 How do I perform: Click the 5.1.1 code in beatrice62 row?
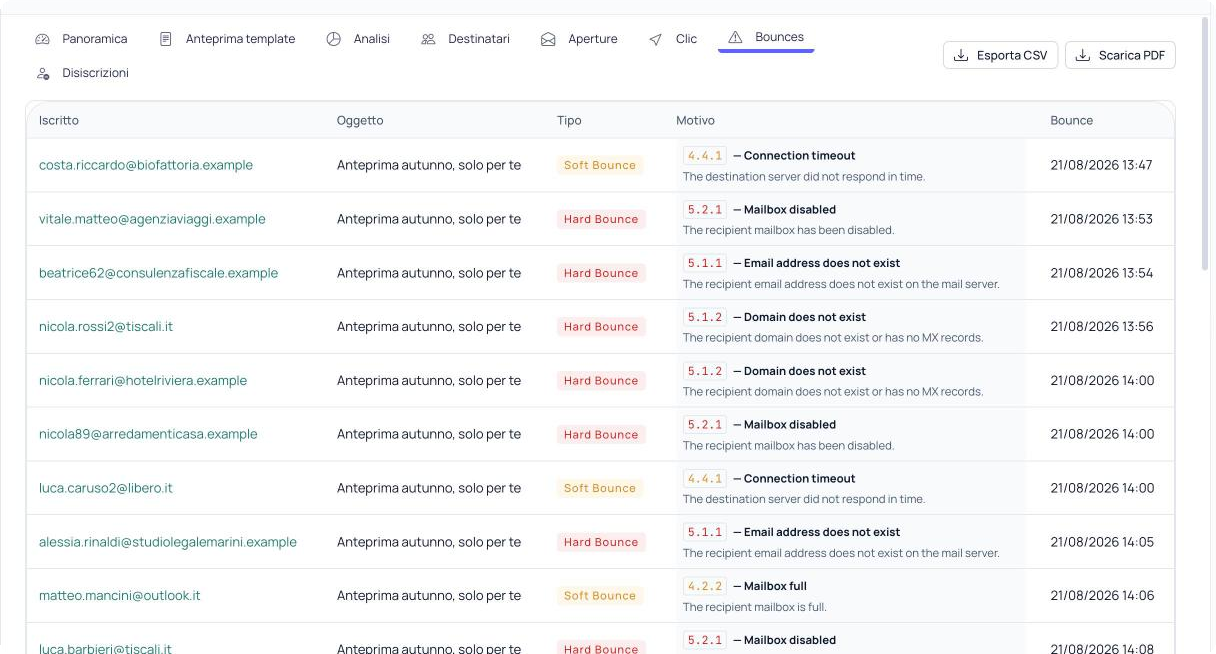(705, 263)
